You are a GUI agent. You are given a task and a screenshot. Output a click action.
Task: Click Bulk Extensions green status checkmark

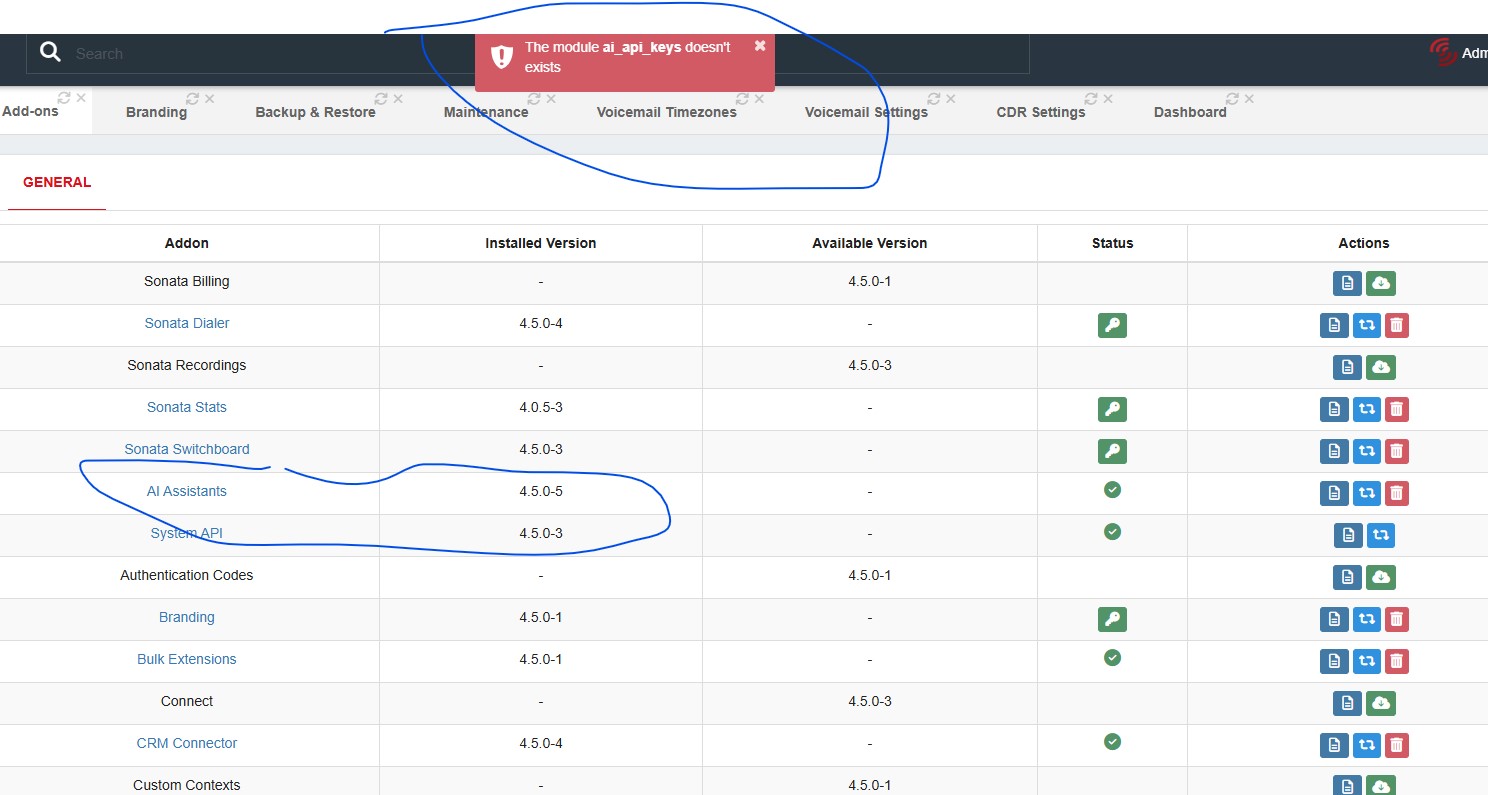1112,658
